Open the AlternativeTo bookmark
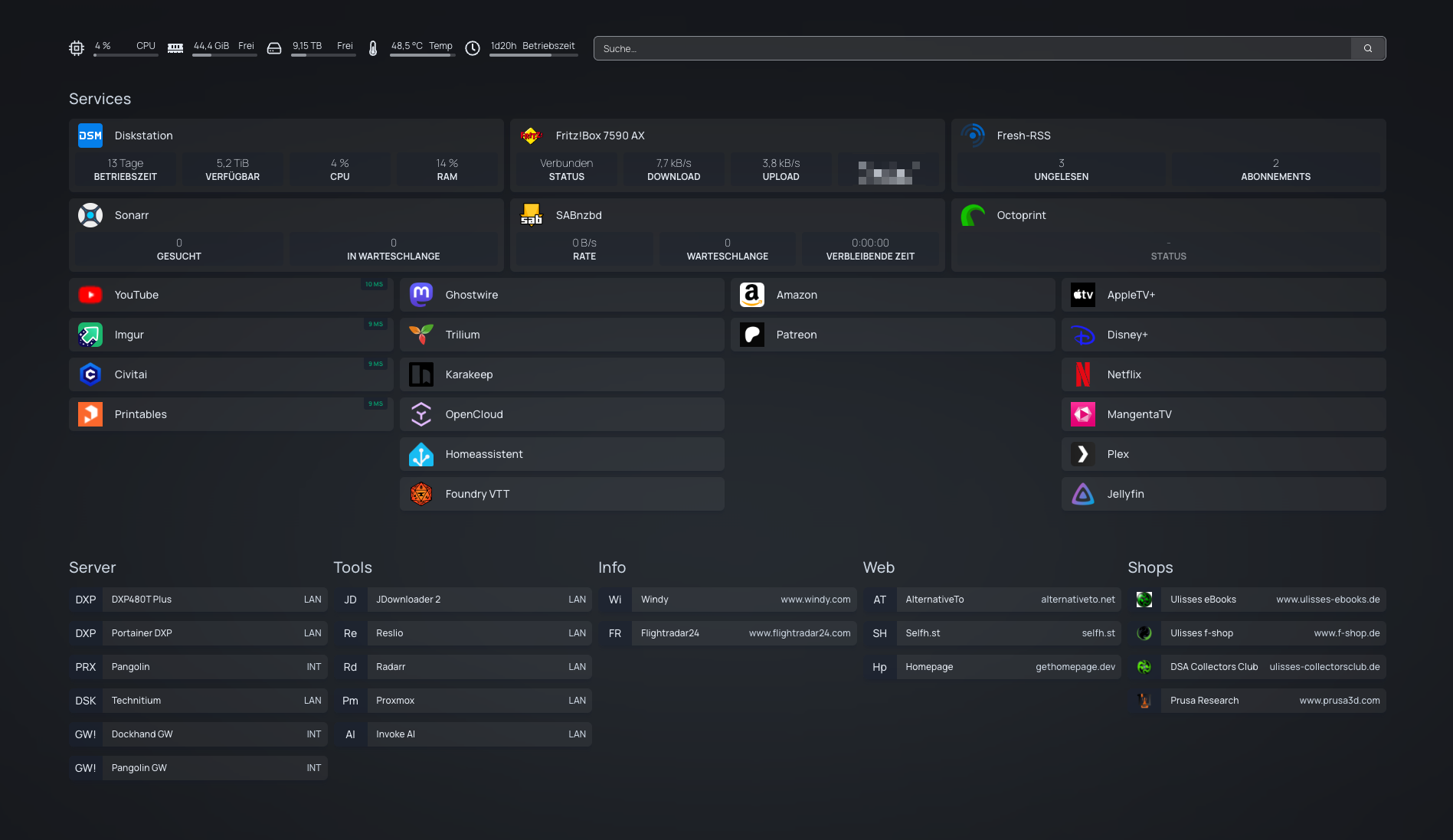The height and width of the screenshot is (840, 1453). pyautogui.click(x=992, y=600)
